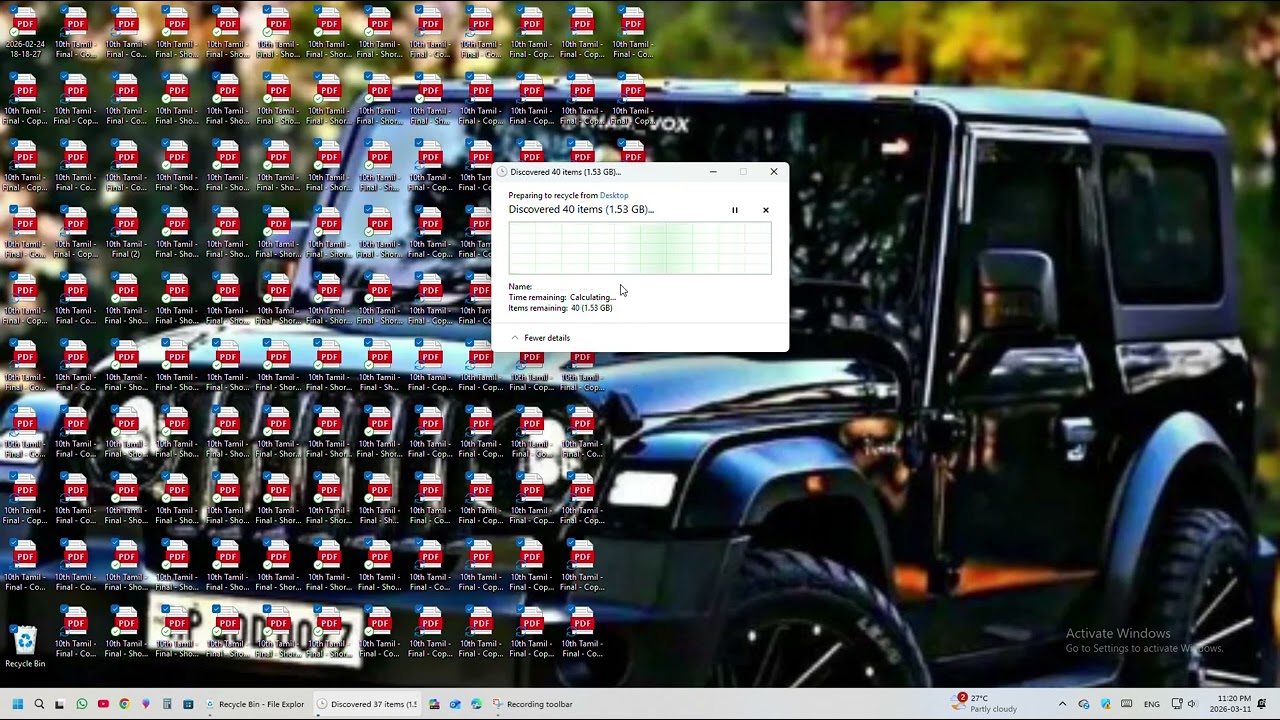Viewport: 1280px width, 720px height.
Task: Open Windows Security tray icon with warning
Action: 1105,704
